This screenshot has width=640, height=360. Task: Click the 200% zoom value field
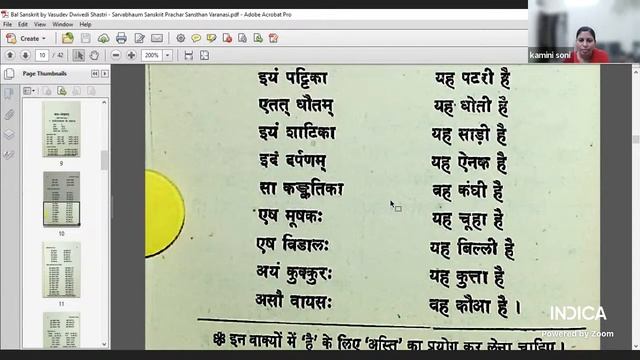[x=152, y=55]
